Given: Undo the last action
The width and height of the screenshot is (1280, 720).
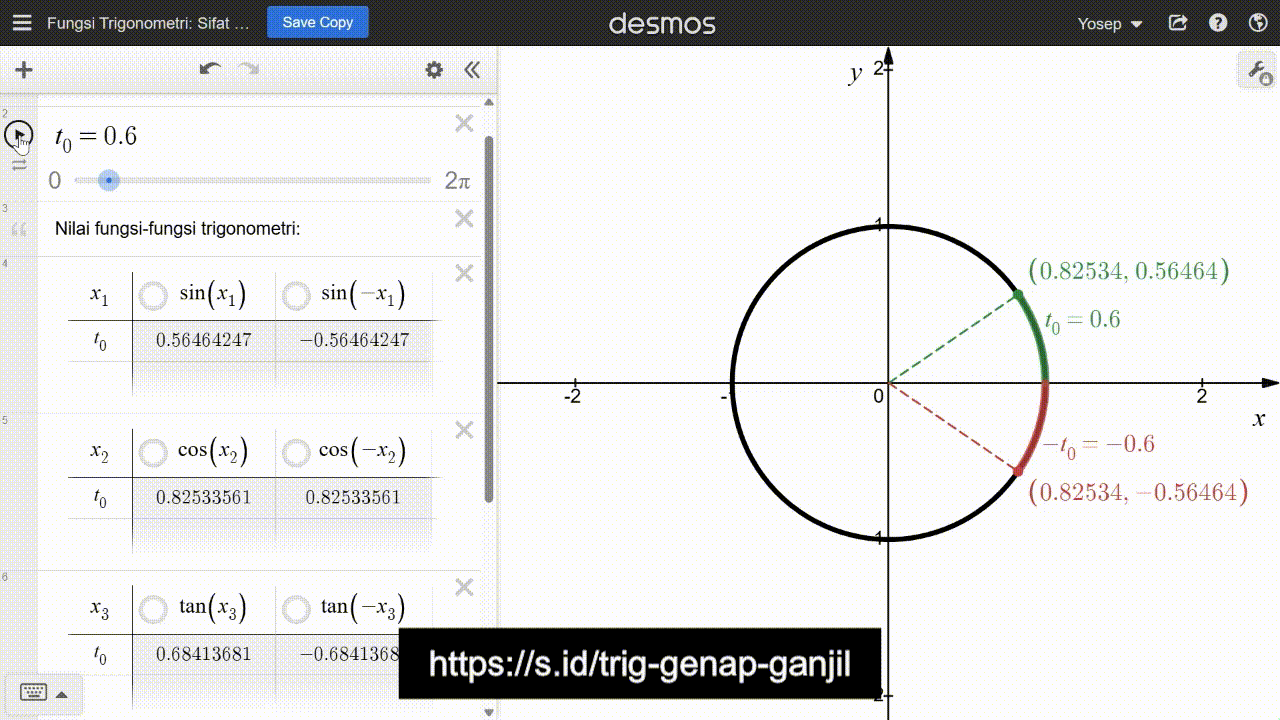Looking at the screenshot, I should coord(210,69).
